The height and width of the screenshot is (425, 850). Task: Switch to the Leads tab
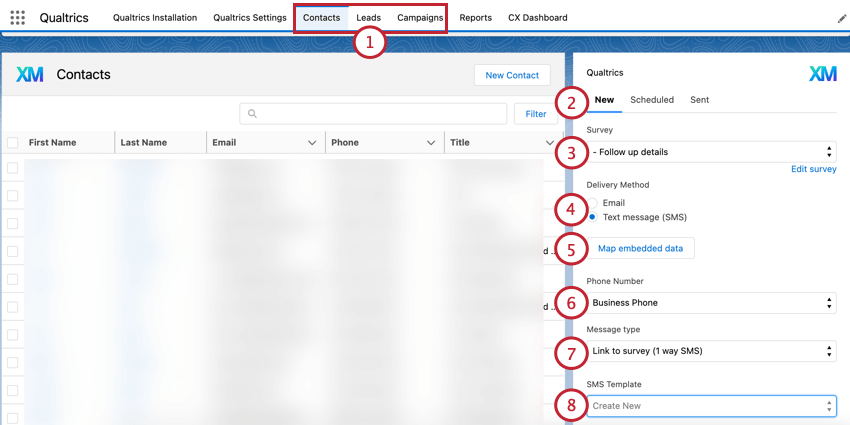[368, 18]
